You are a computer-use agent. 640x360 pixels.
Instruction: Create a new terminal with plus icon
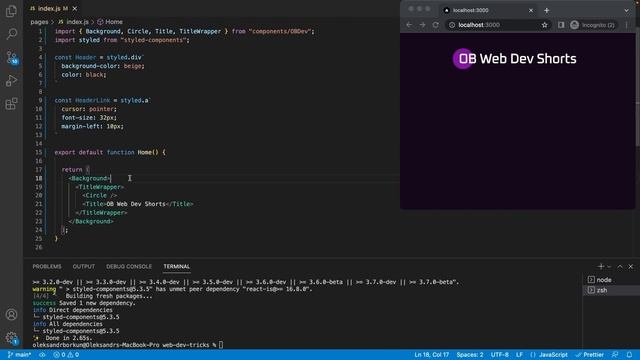tap(600, 267)
